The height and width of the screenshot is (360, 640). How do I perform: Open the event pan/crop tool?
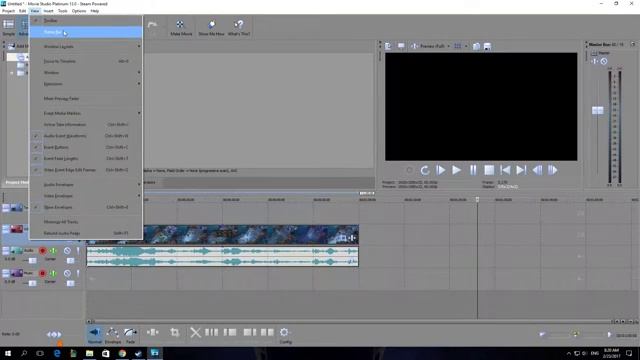coord(175,332)
